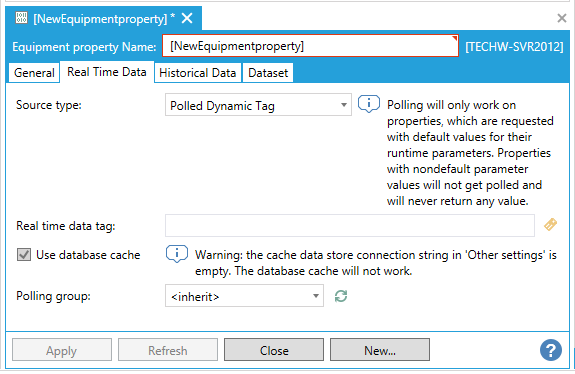Viewport: 575px width, 374px height.
Task: Click the New... button
Action: pos(380,350)
